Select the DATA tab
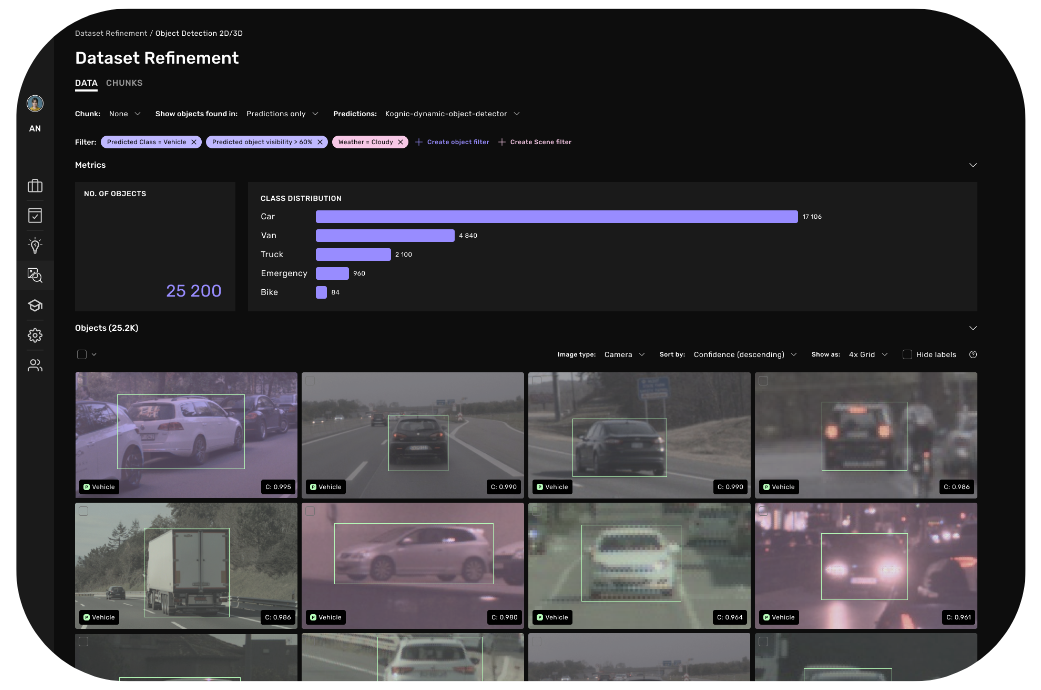 pos(86,83)
